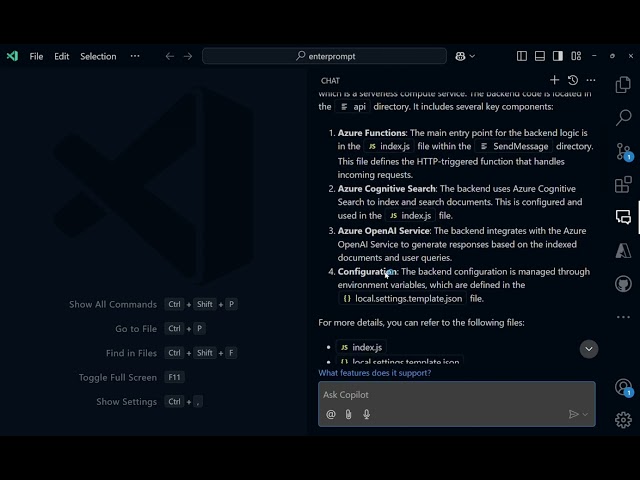Open the api directory link
The width and height of the screenshot is (640, 480).
tap(353, 107)
